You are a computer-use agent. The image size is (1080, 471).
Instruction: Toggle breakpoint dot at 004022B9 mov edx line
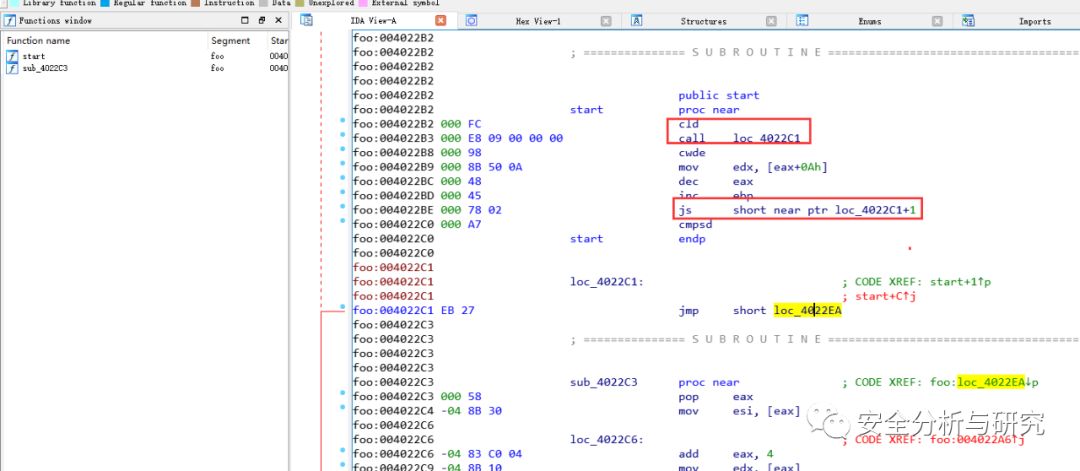pyautogui.click(x=343, y=164)
